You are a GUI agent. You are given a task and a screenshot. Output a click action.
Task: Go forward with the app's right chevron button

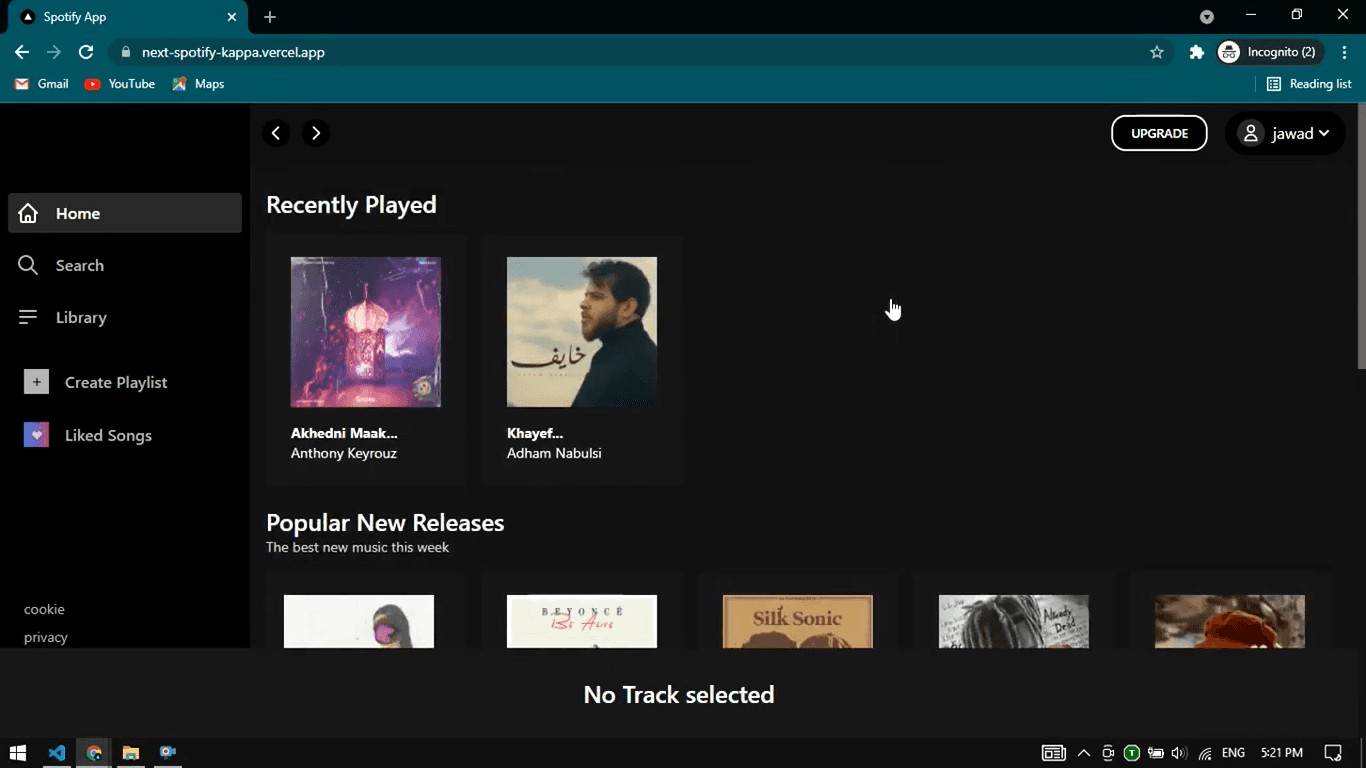316,133
